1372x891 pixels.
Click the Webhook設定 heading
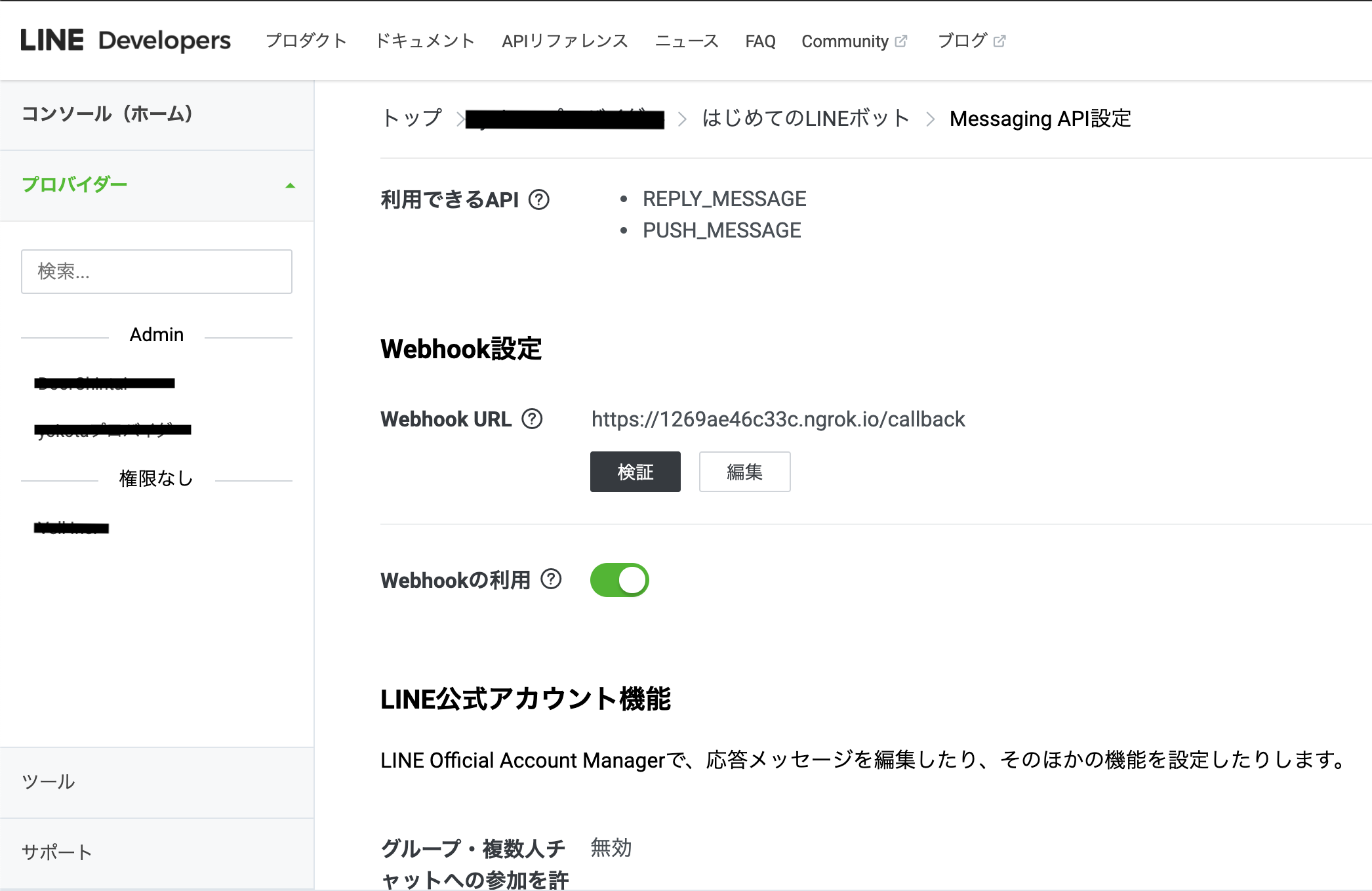(x=461, y=349)
